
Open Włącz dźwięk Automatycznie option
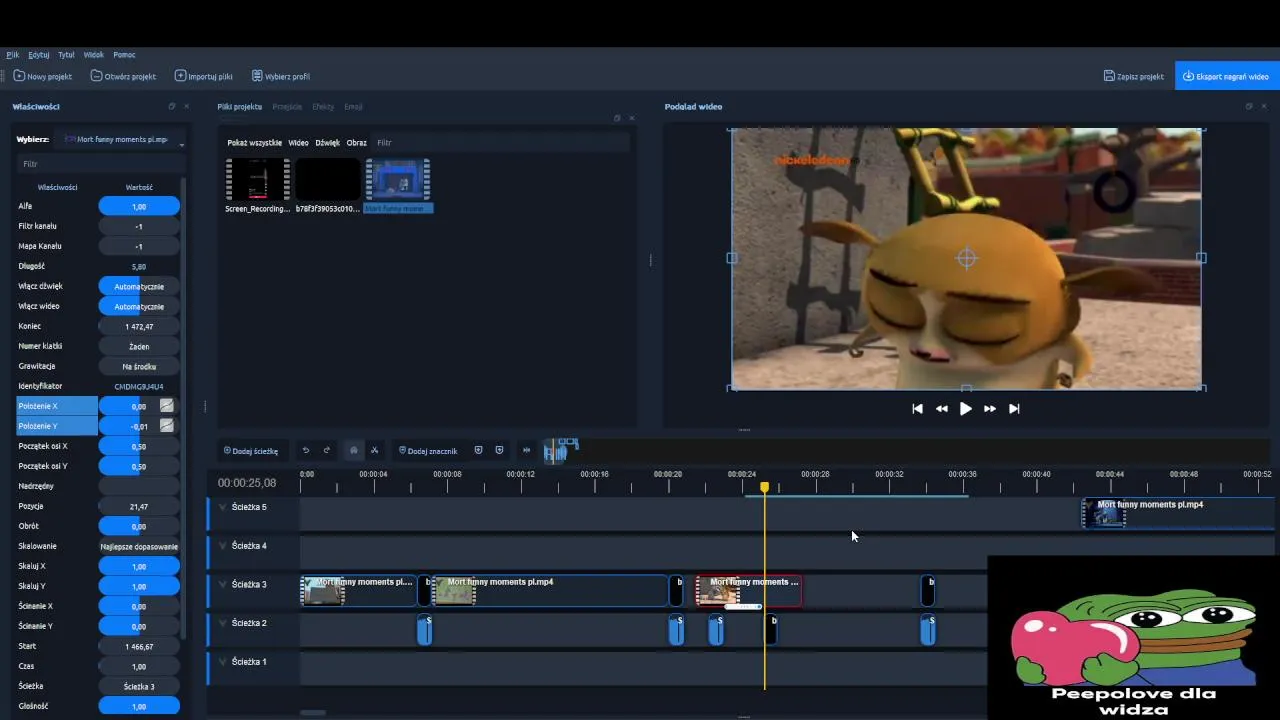click(139, 286)
